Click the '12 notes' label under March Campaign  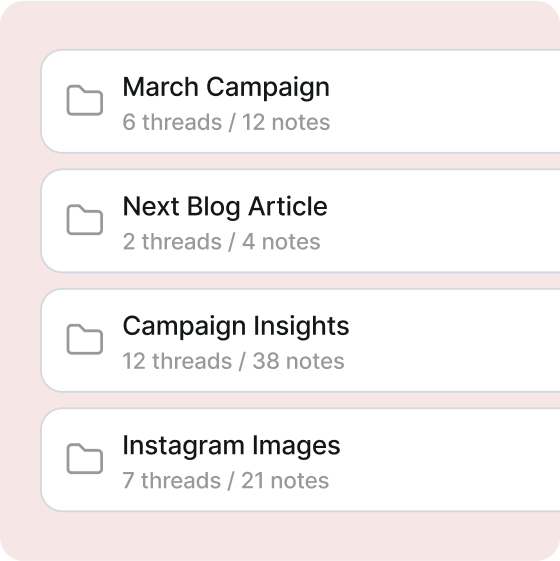[286, 122]
